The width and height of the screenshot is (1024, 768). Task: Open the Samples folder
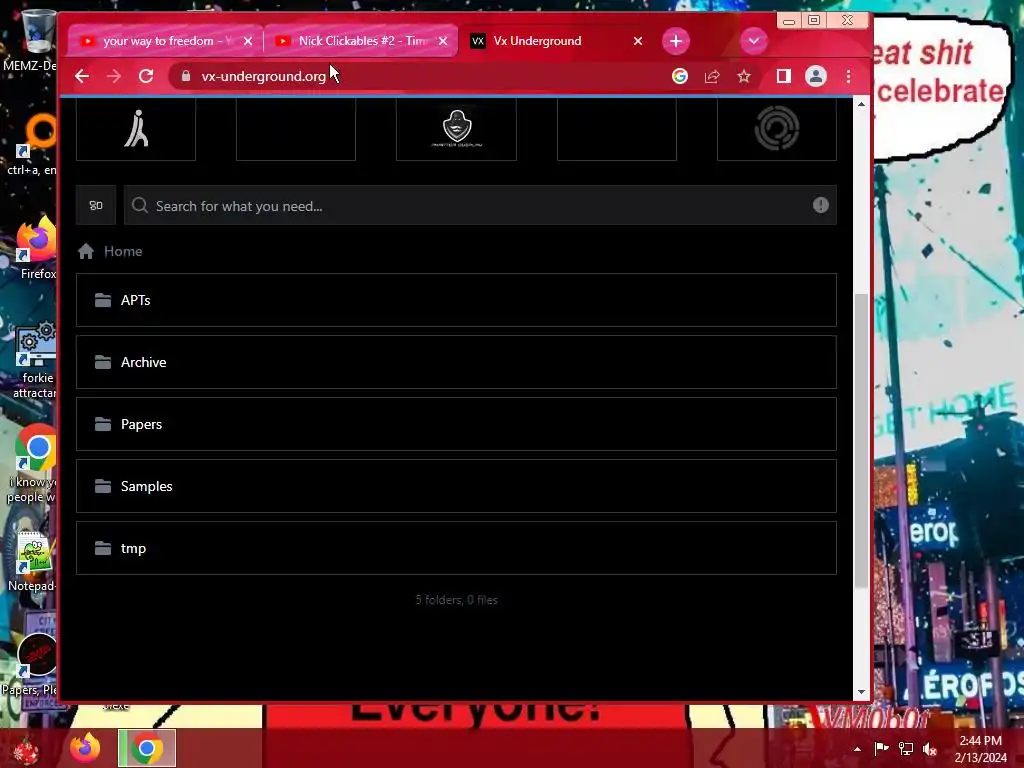click(x=456, y=487)
